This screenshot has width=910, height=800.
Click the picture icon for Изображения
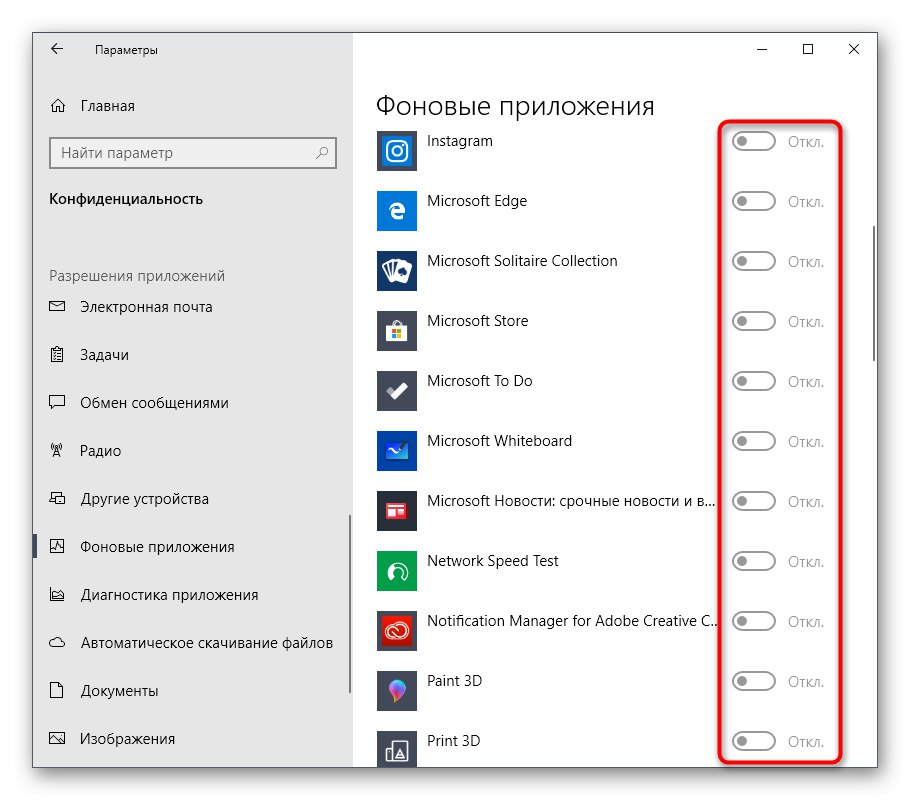pos(57,738)
